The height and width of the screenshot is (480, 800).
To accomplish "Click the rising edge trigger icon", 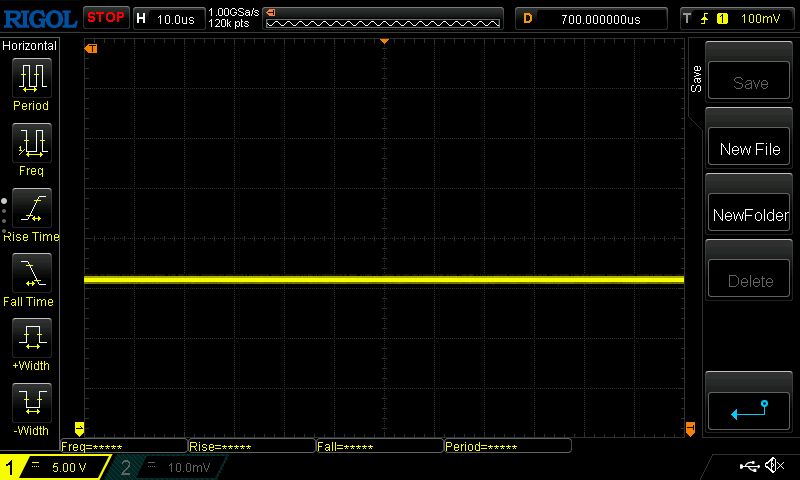I will point(705,19).
